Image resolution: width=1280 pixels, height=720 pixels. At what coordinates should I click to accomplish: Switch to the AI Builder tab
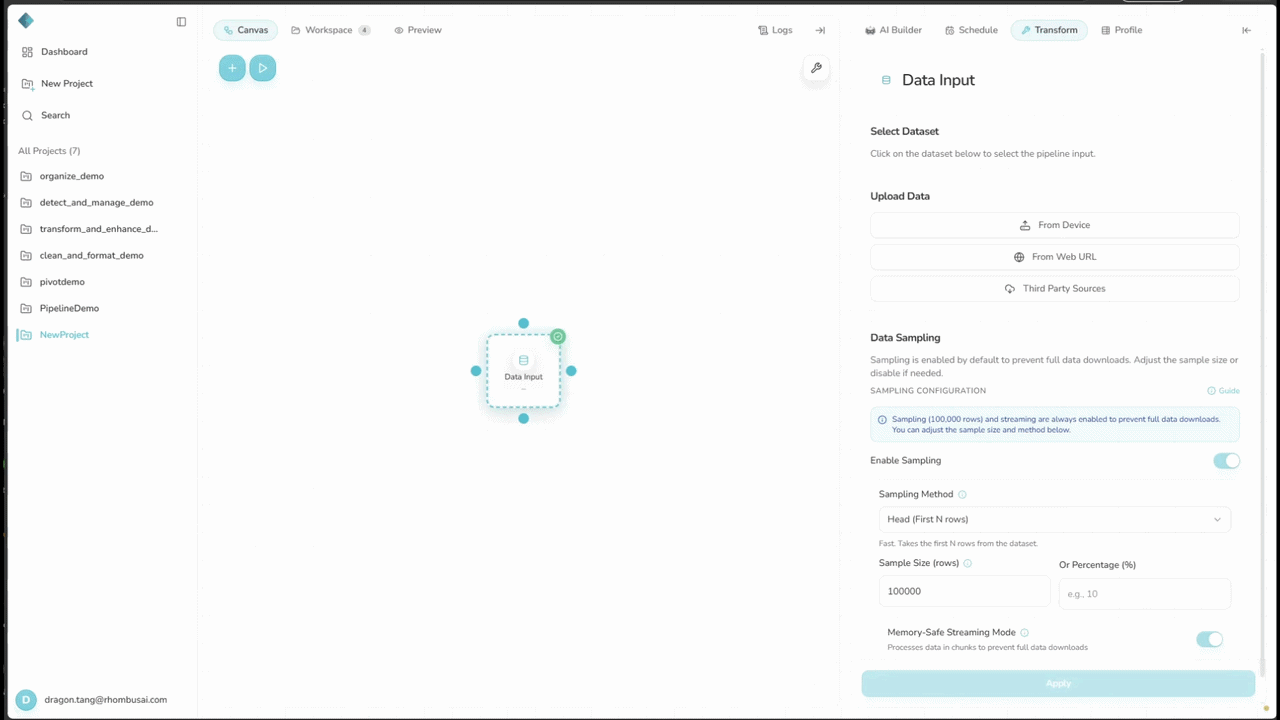tap(894, 30)
